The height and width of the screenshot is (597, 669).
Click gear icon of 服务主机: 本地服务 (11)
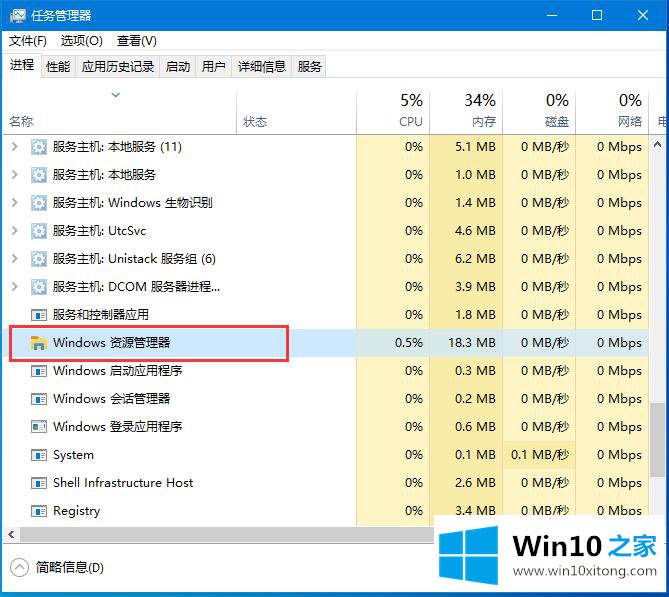coord(38,147)
